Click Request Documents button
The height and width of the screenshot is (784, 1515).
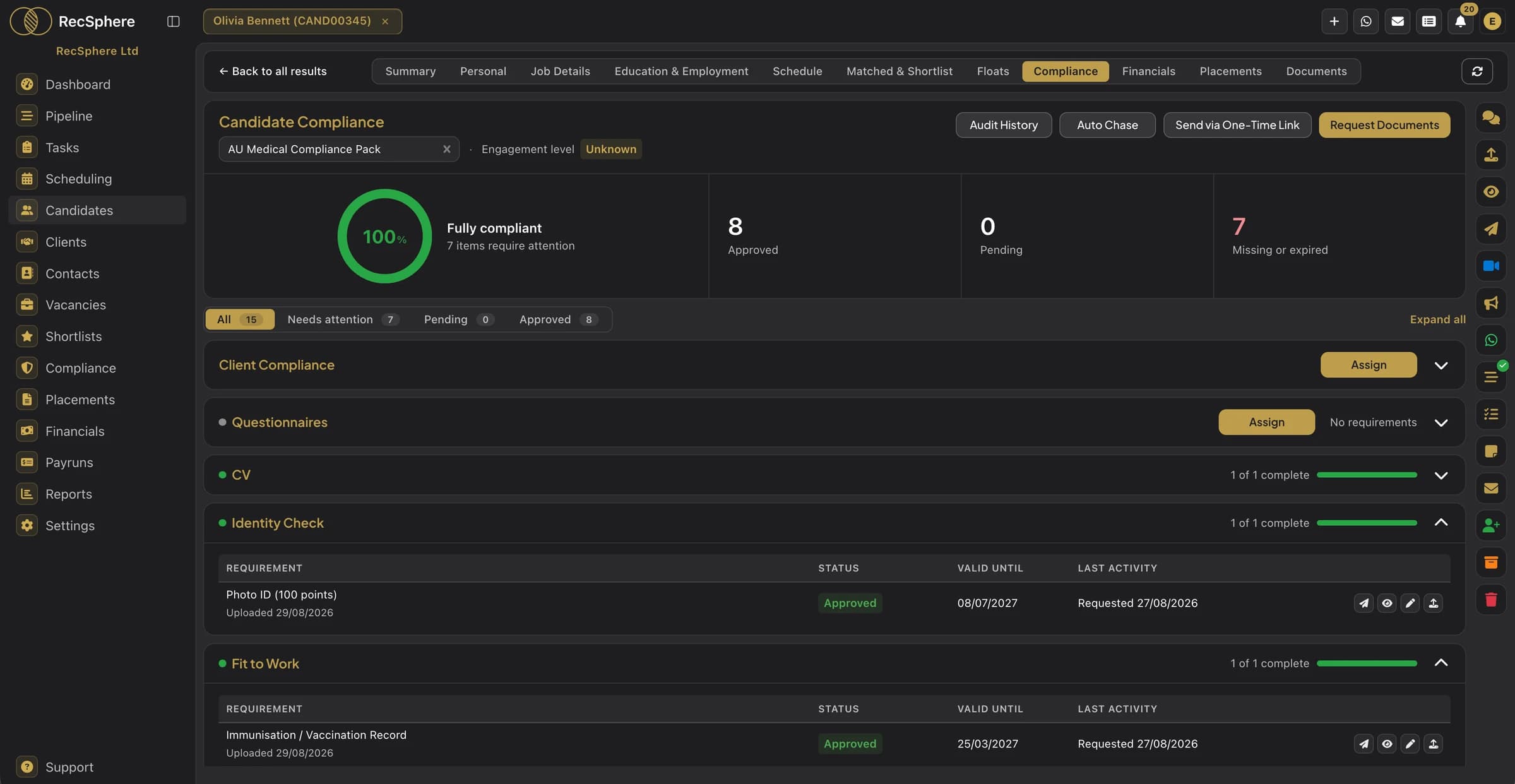[1384, 125]
